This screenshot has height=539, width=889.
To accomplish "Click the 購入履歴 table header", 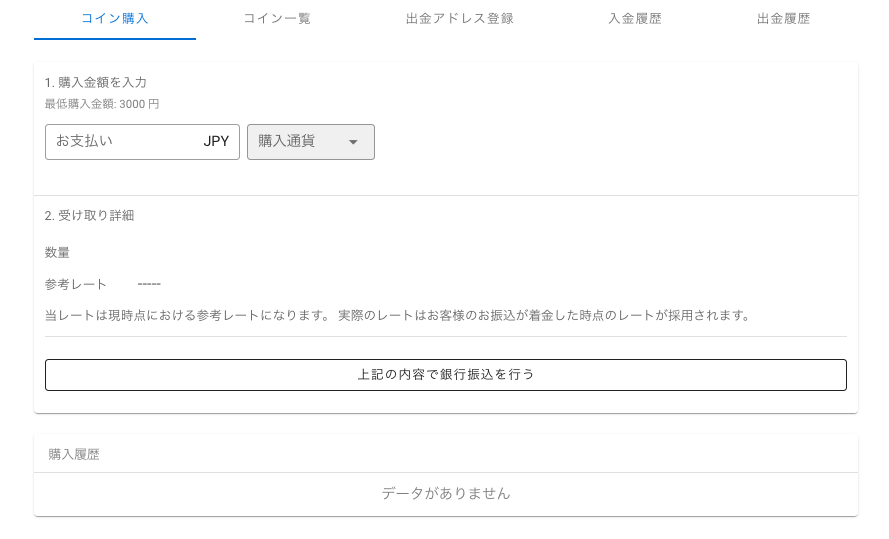I will pos(74,455).
